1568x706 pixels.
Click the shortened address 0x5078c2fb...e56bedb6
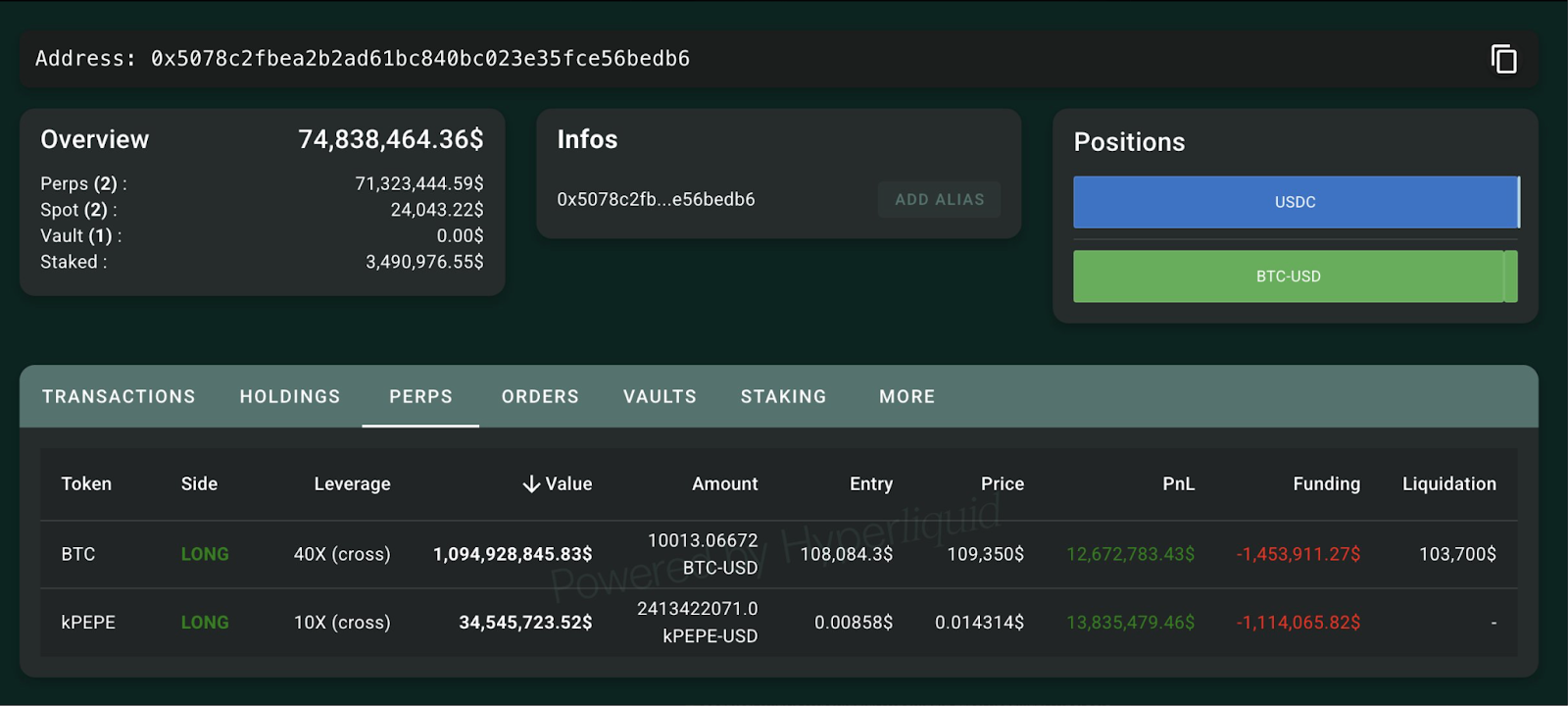click(656, 199)
